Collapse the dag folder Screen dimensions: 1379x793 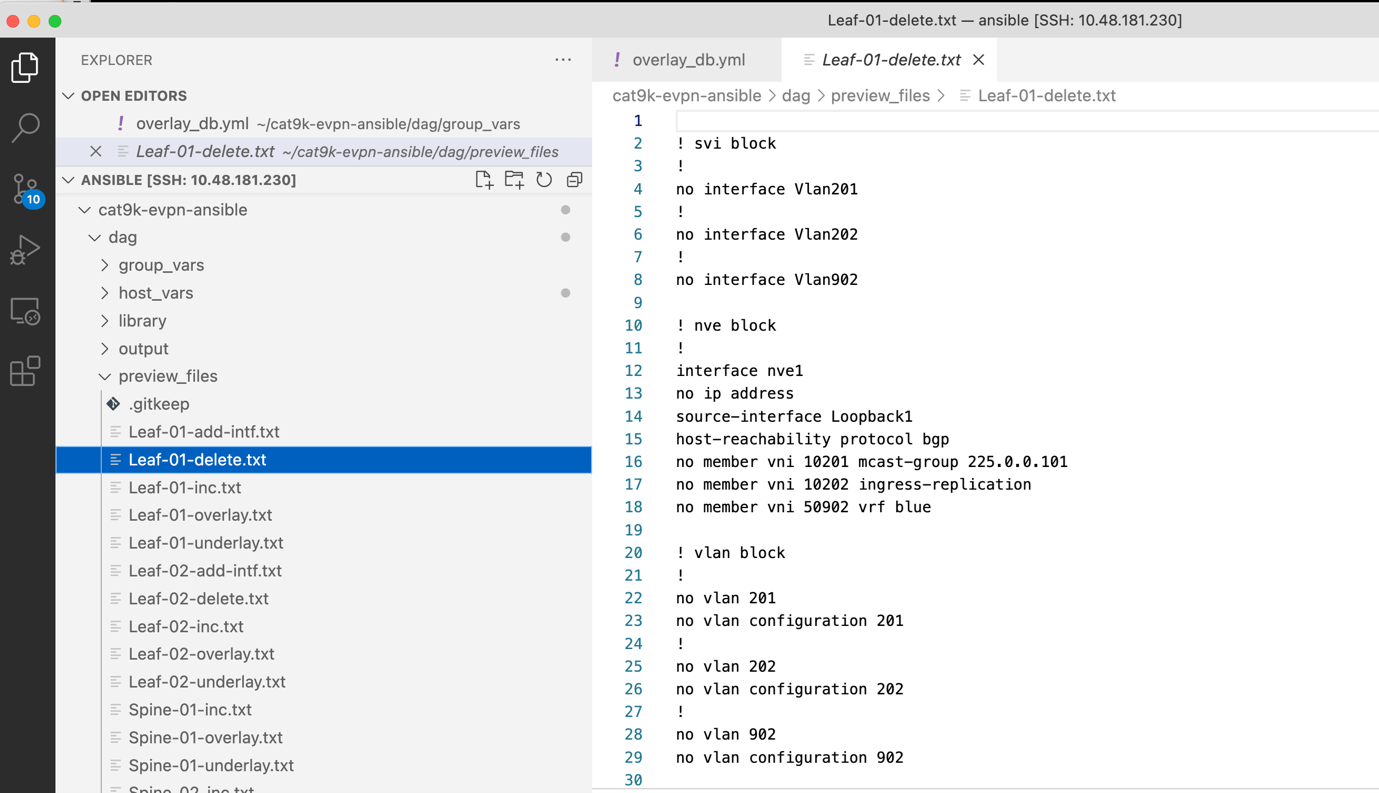pyautogui.click(x=95, y=238)
